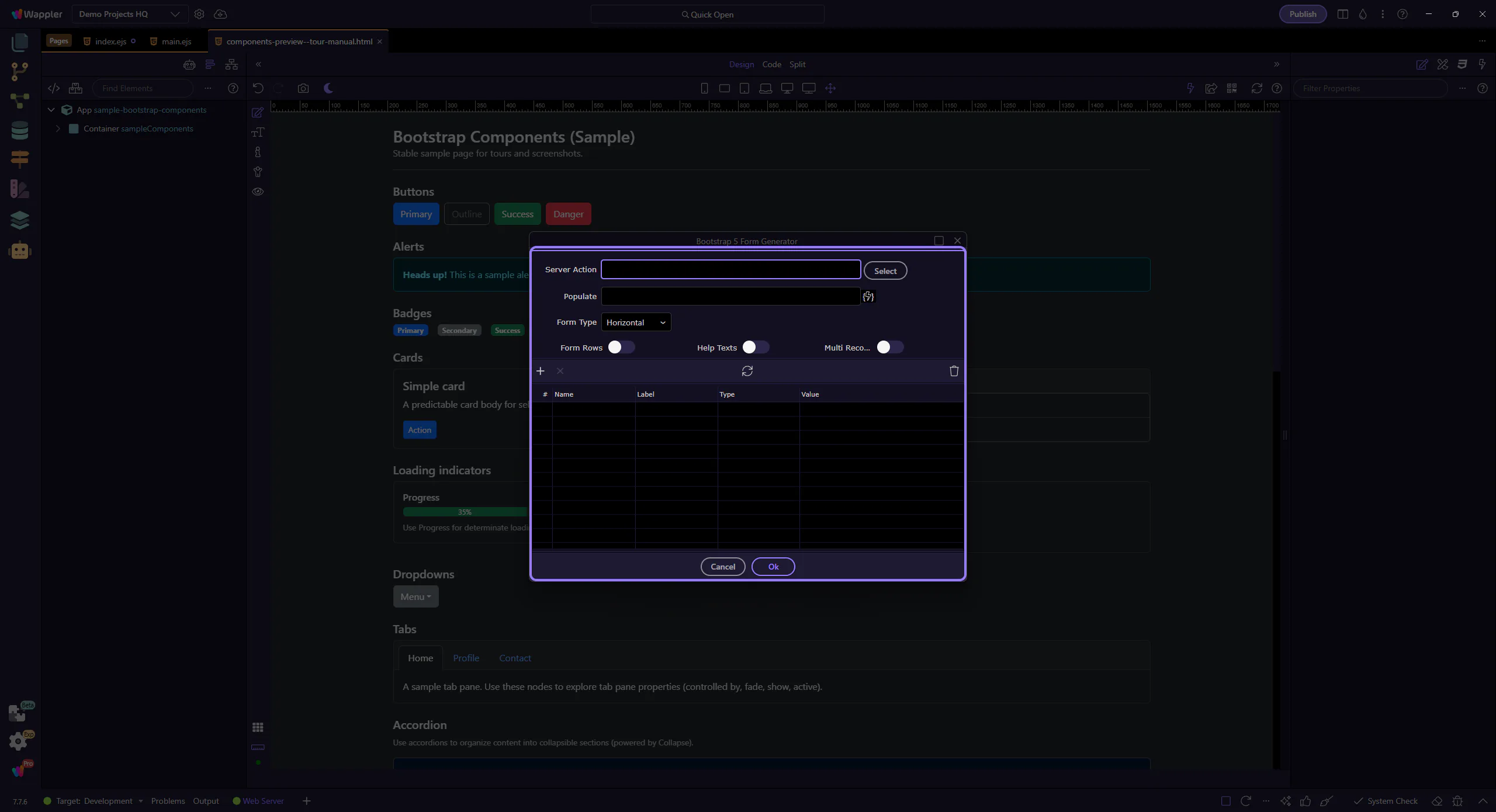
Task: Turn on the Help Texts switch
Action: point(755,348)
